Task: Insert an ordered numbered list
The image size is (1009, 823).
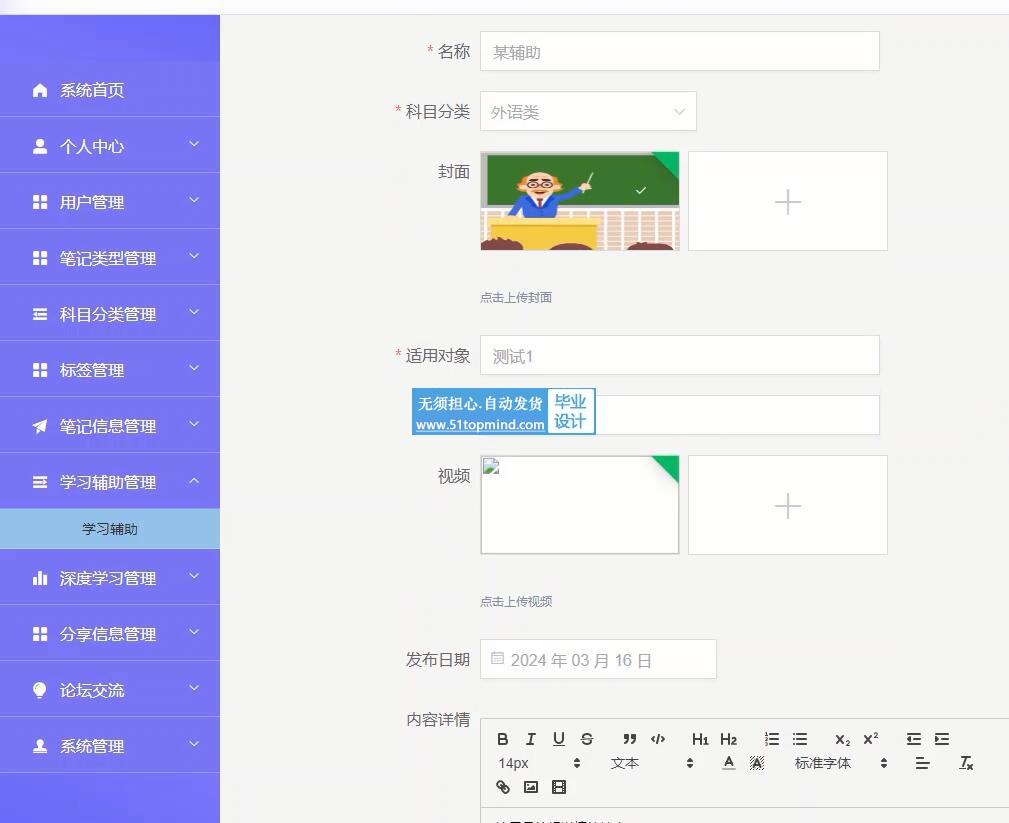Action: pos(772,739)
